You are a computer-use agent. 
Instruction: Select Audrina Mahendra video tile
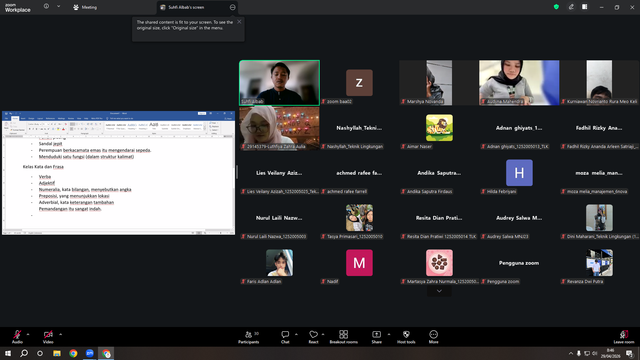[519, 83]
